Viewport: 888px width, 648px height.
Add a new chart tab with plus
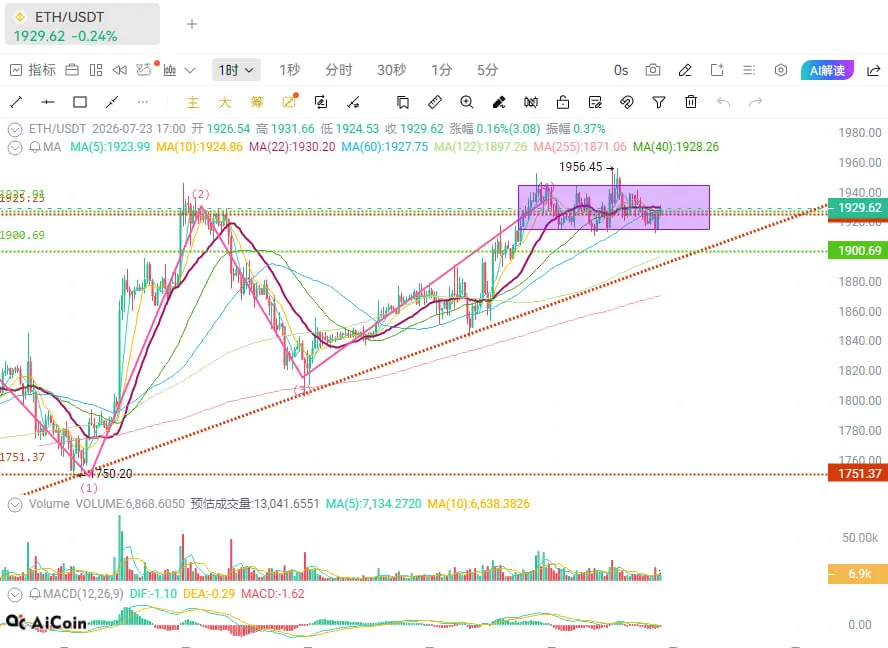tap(192, 24)
